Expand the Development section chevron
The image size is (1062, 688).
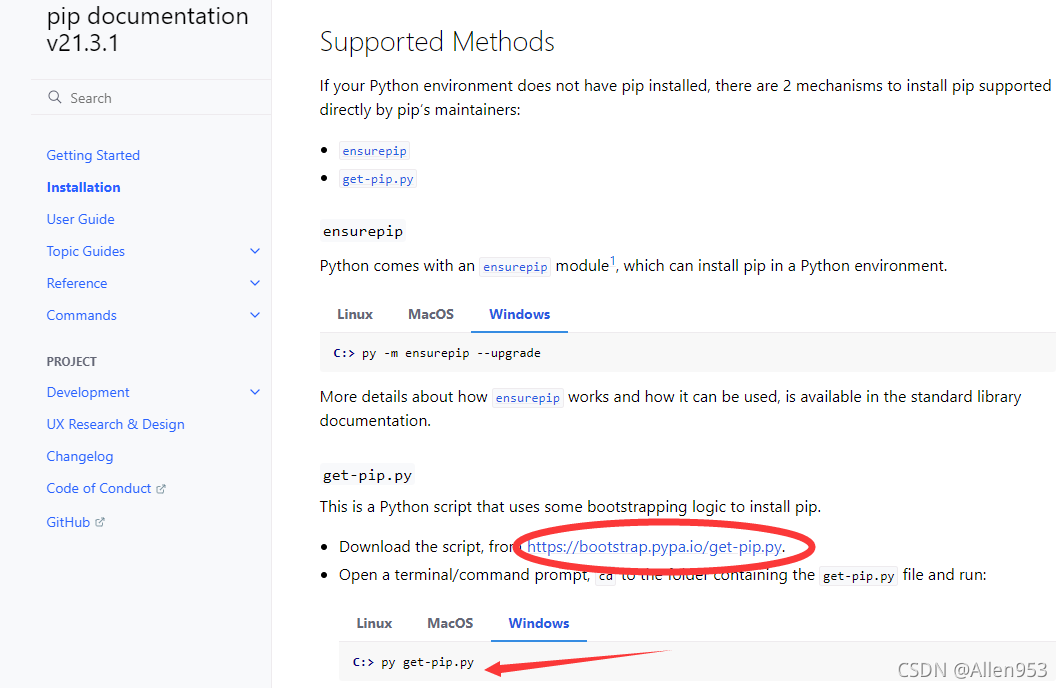pyautogui.click(x=255, y=392)
